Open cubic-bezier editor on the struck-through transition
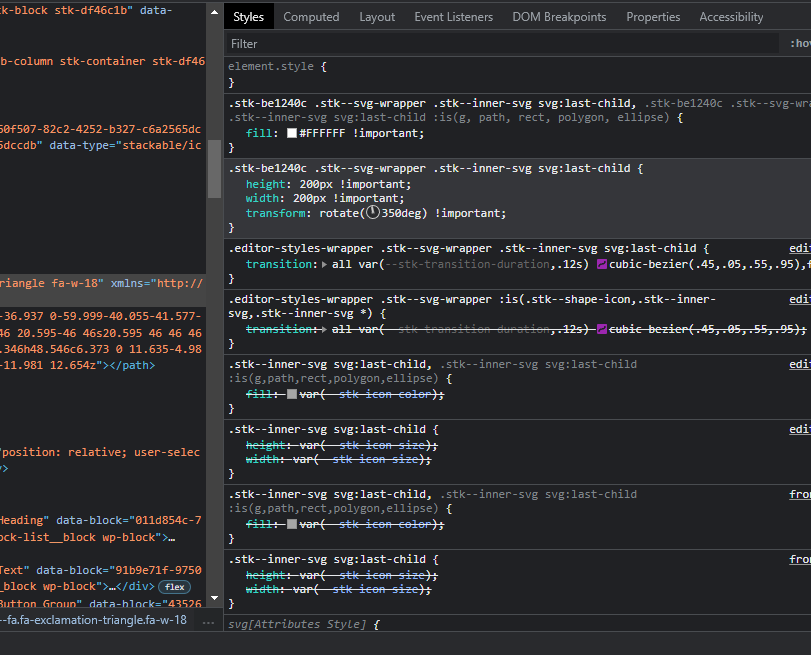This screenshot has height=655, width=811. tap(602, 329)
